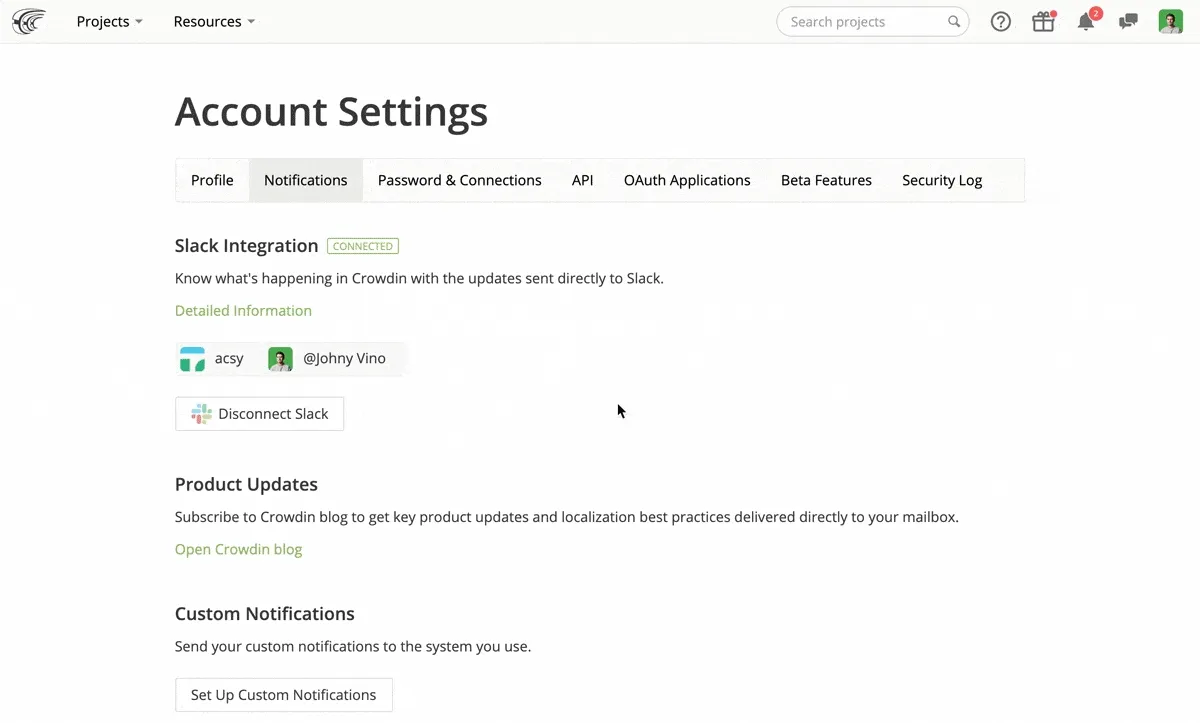Viewport: 1200px width, 723px height.
Task: Open the Detailed Information link
Action: (x=243, y=311)
